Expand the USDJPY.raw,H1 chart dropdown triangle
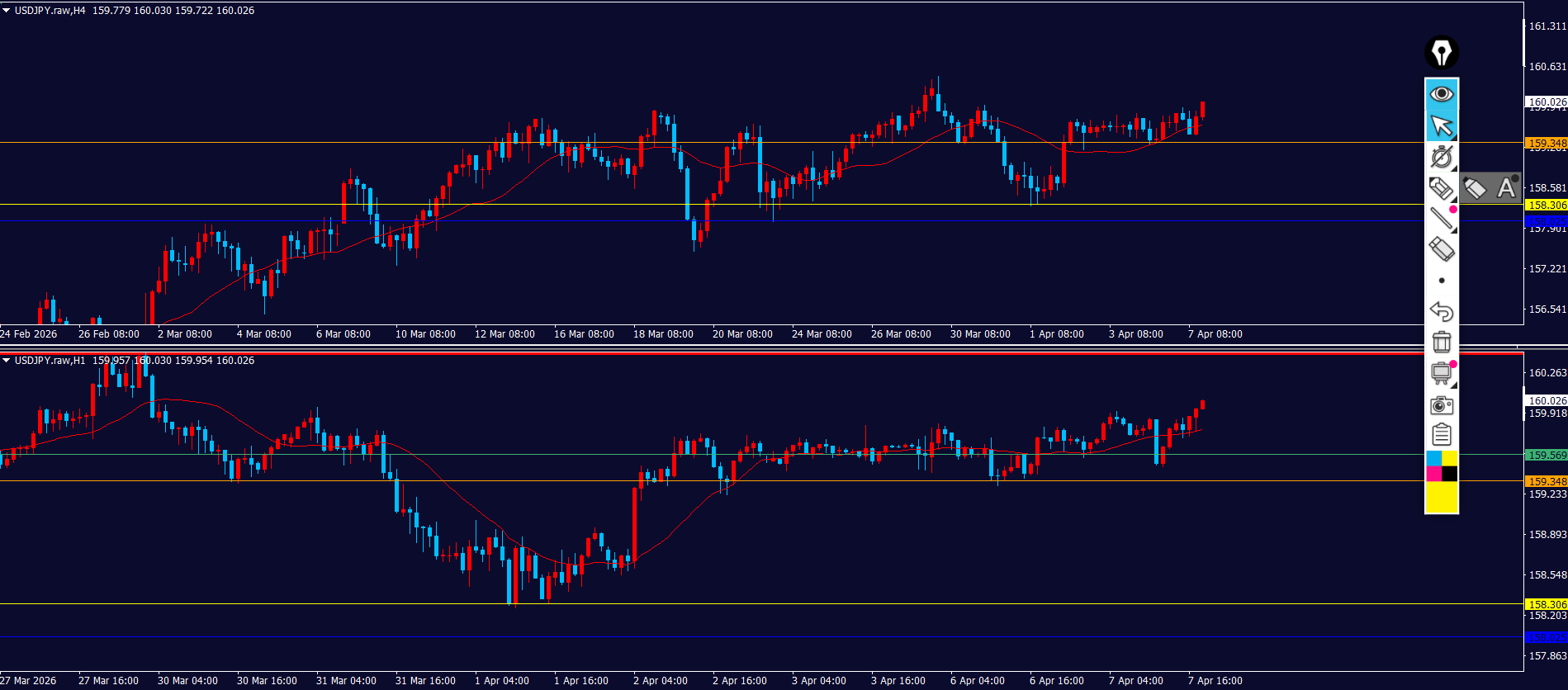Screen dimensions: 1568x690 point(7,361)
